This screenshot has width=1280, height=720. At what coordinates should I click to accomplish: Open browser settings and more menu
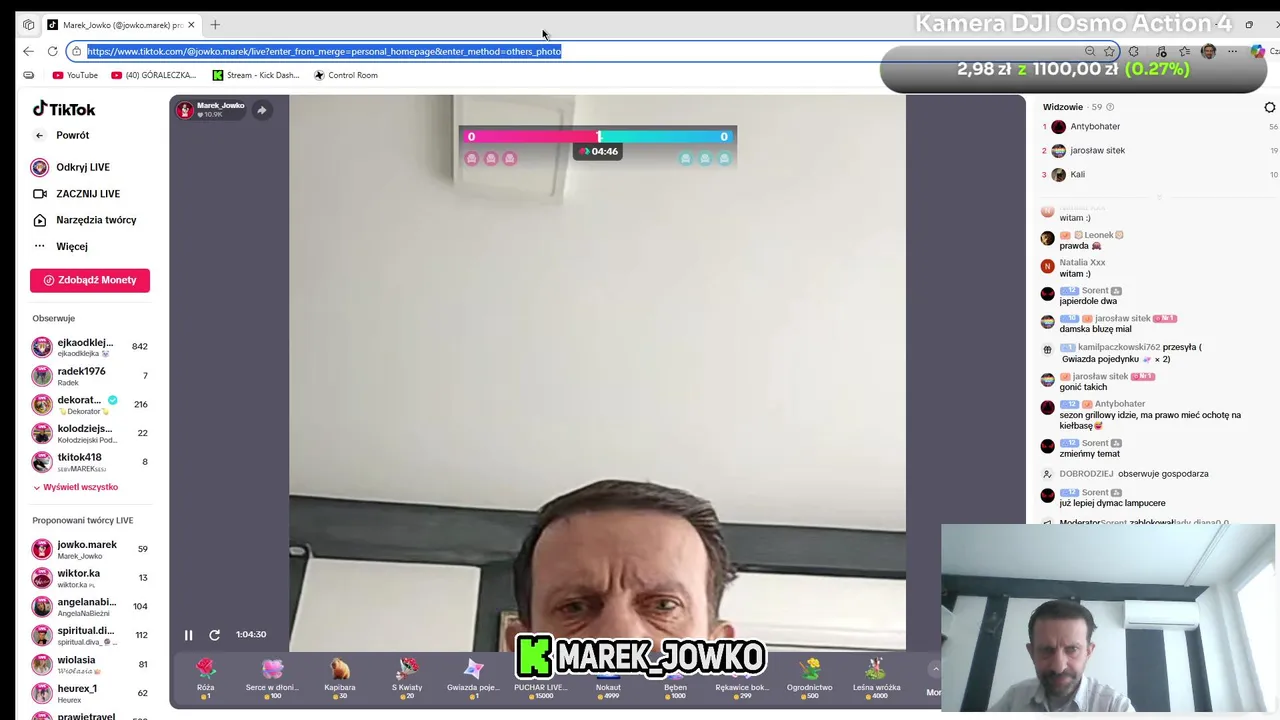point(1232,51)
